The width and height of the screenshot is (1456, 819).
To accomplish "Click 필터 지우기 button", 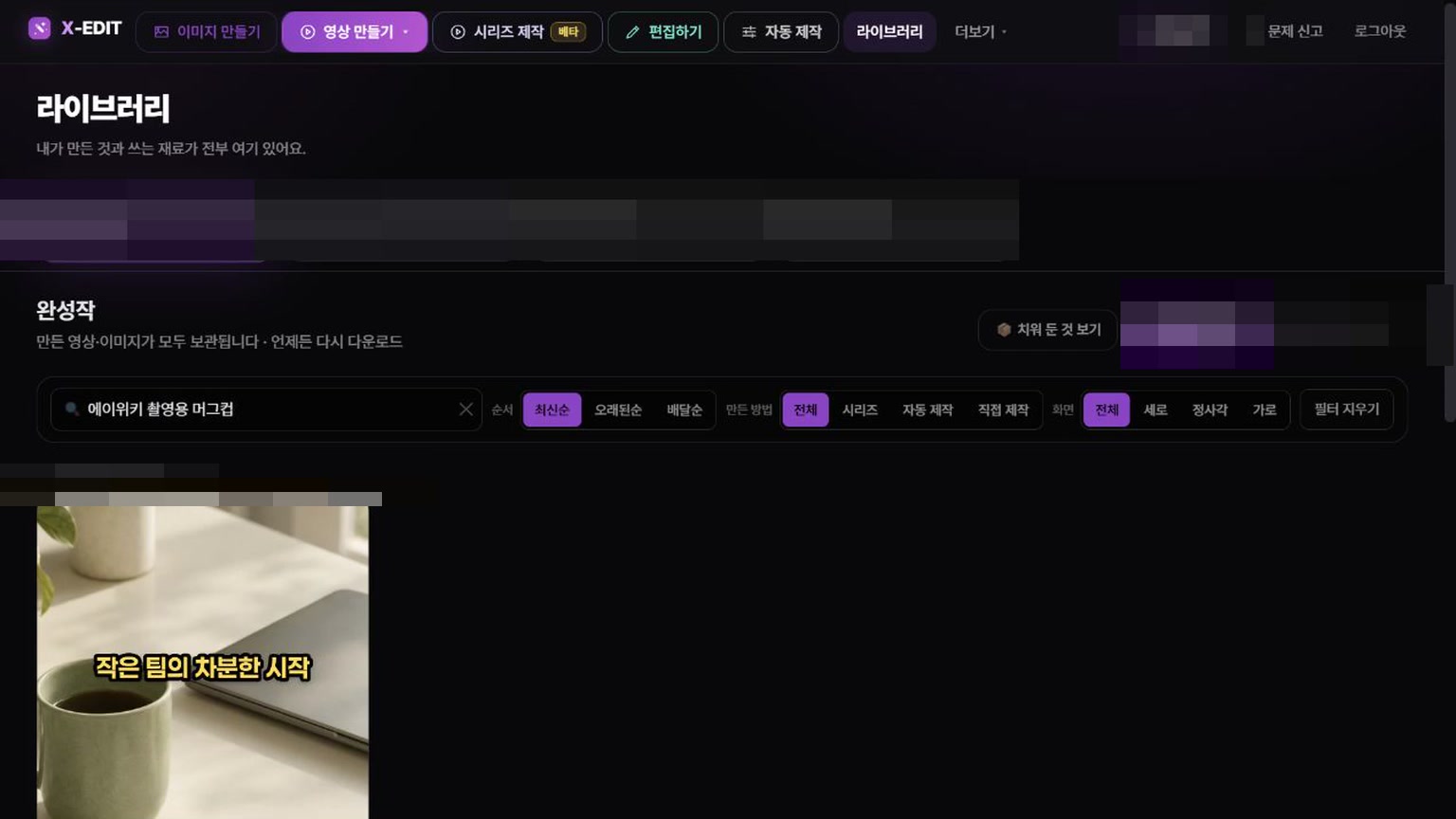I will (x=1347, y=409).
